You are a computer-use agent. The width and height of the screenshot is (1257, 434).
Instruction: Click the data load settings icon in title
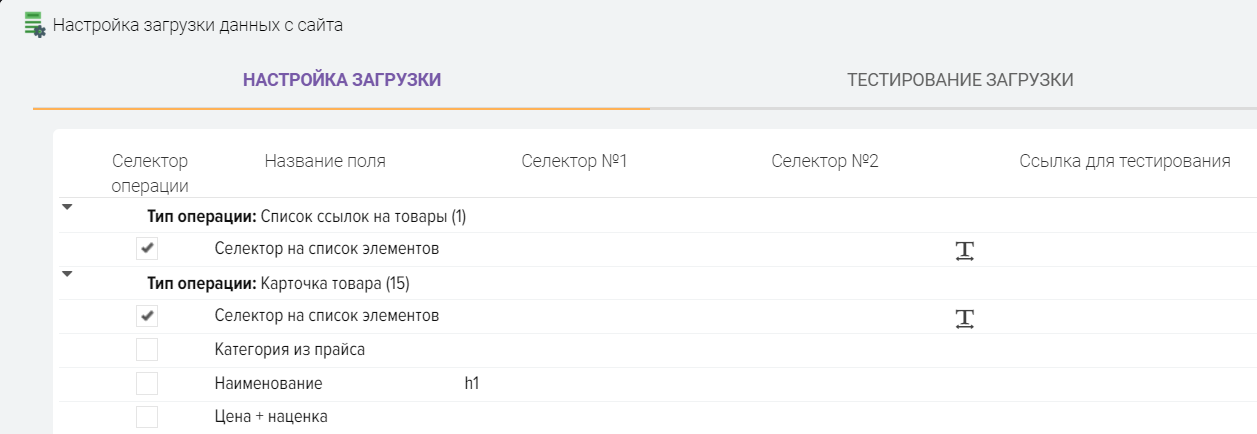click(34, 25)
